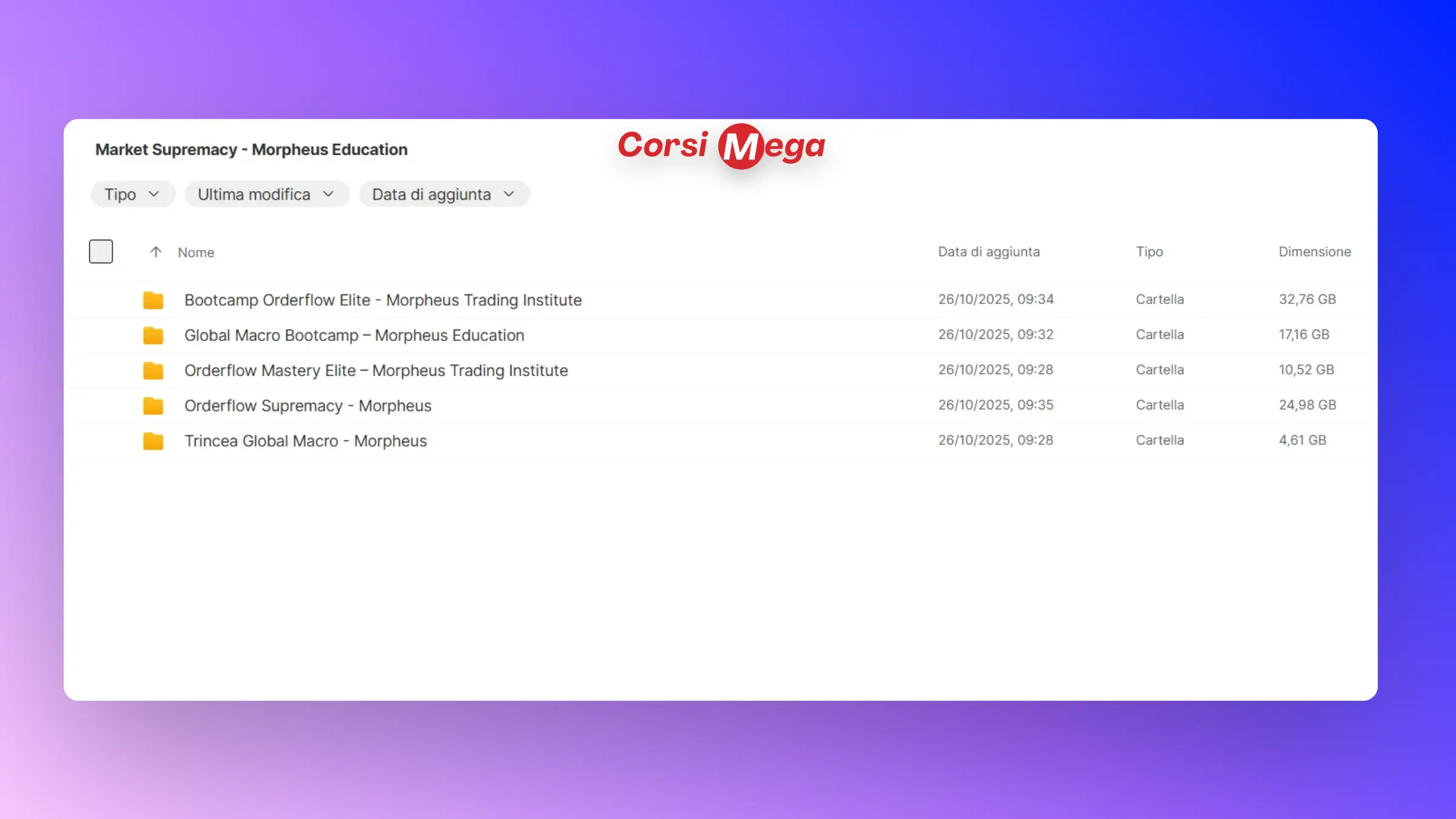Expand the Ultima modifica filter

point(266,194)
